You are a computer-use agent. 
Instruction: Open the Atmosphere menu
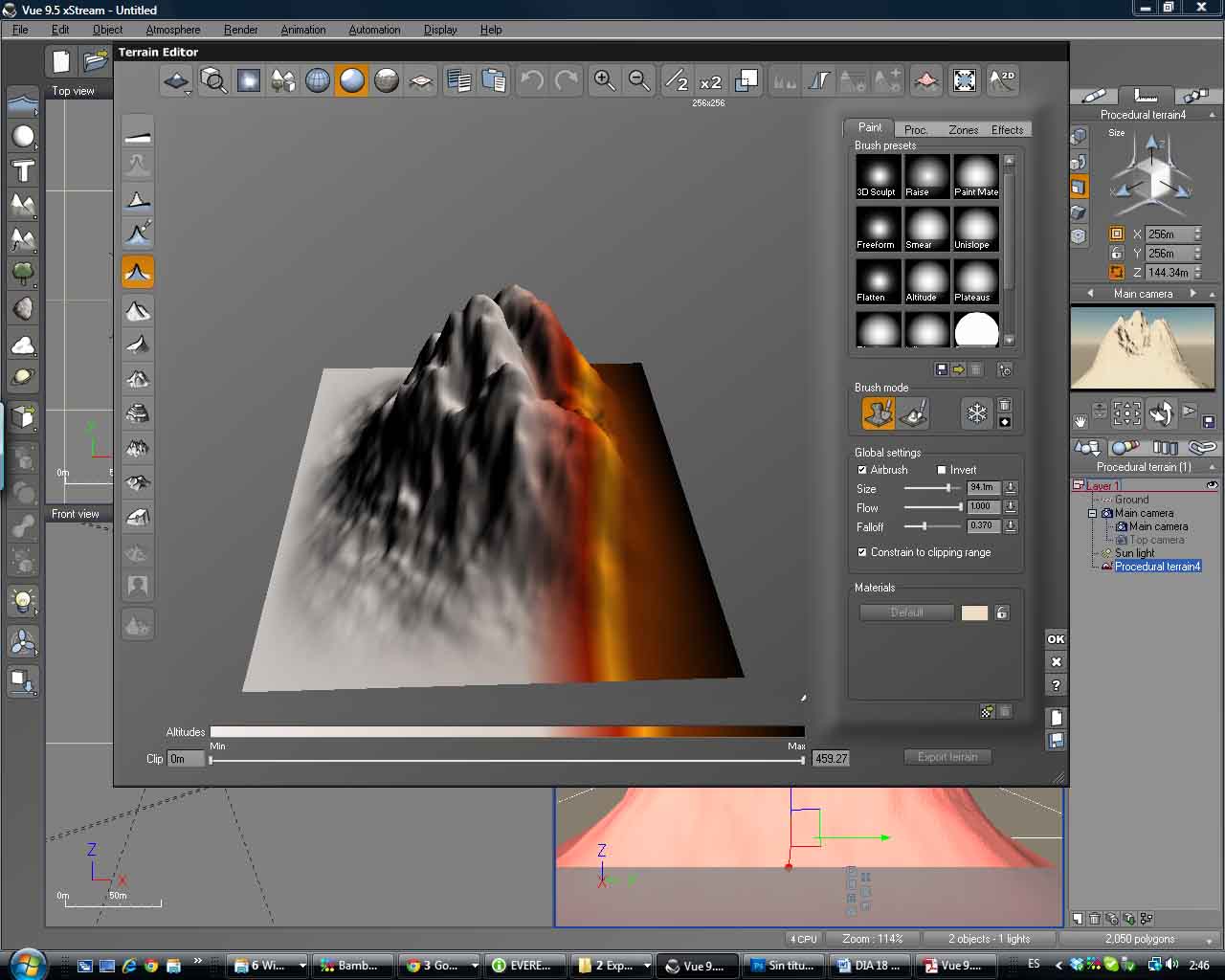point(172,30)
